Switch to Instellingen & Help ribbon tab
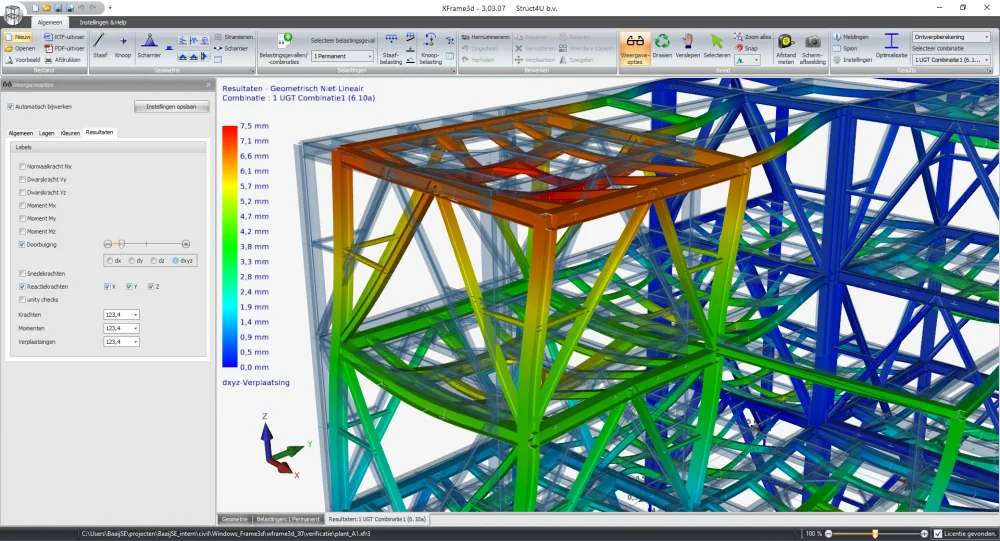Screen dimensions: 1000x541 [103, 22]
